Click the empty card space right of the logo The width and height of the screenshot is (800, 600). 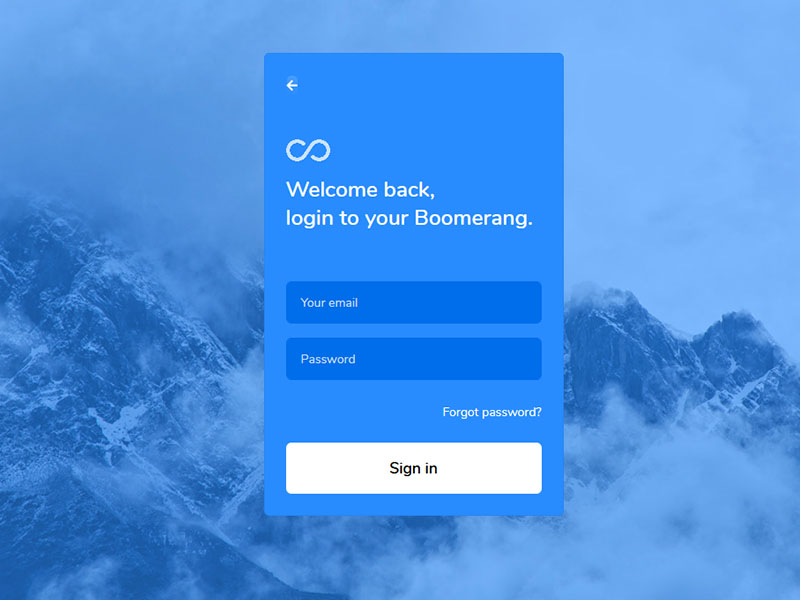tap(439, 150)
